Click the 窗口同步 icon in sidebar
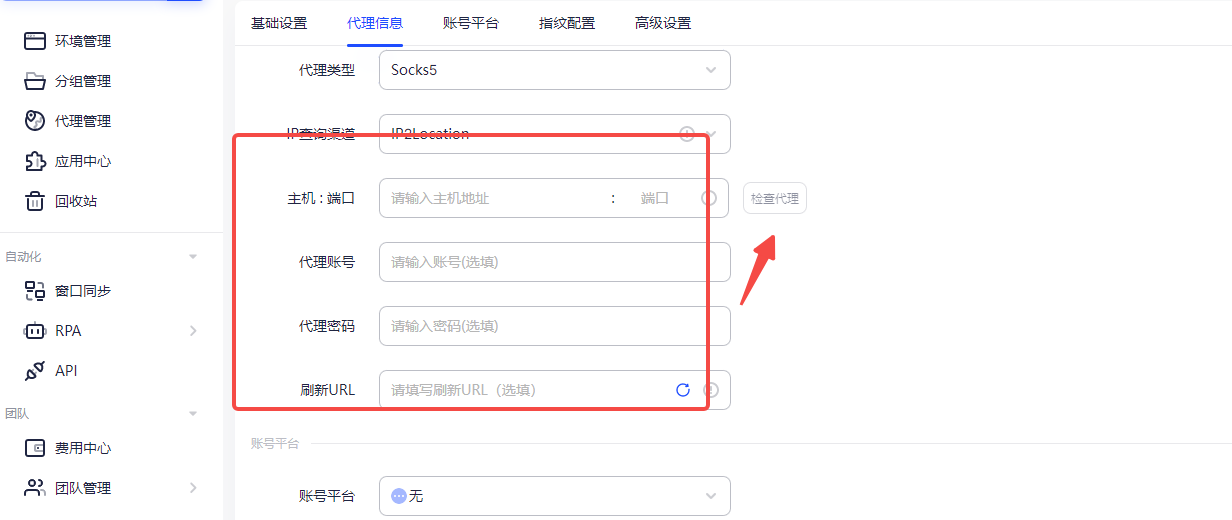The image size is (1232, 520). pos(35,291)
